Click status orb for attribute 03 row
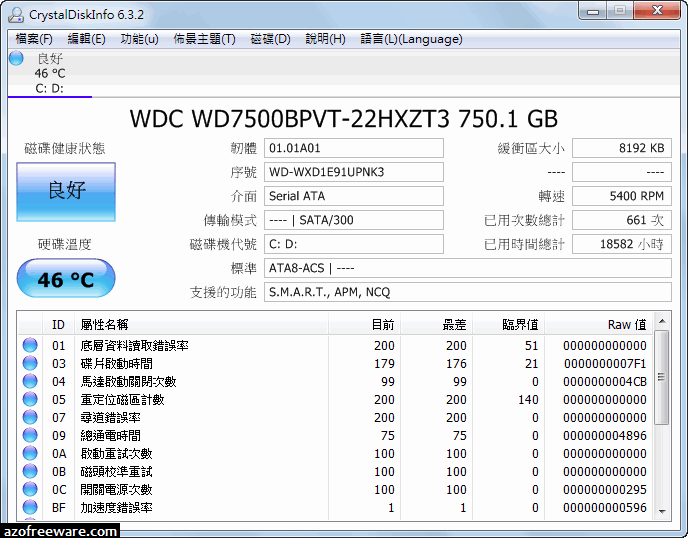The height and width of the screenshot is (538, 688). (x=30, y=363)
